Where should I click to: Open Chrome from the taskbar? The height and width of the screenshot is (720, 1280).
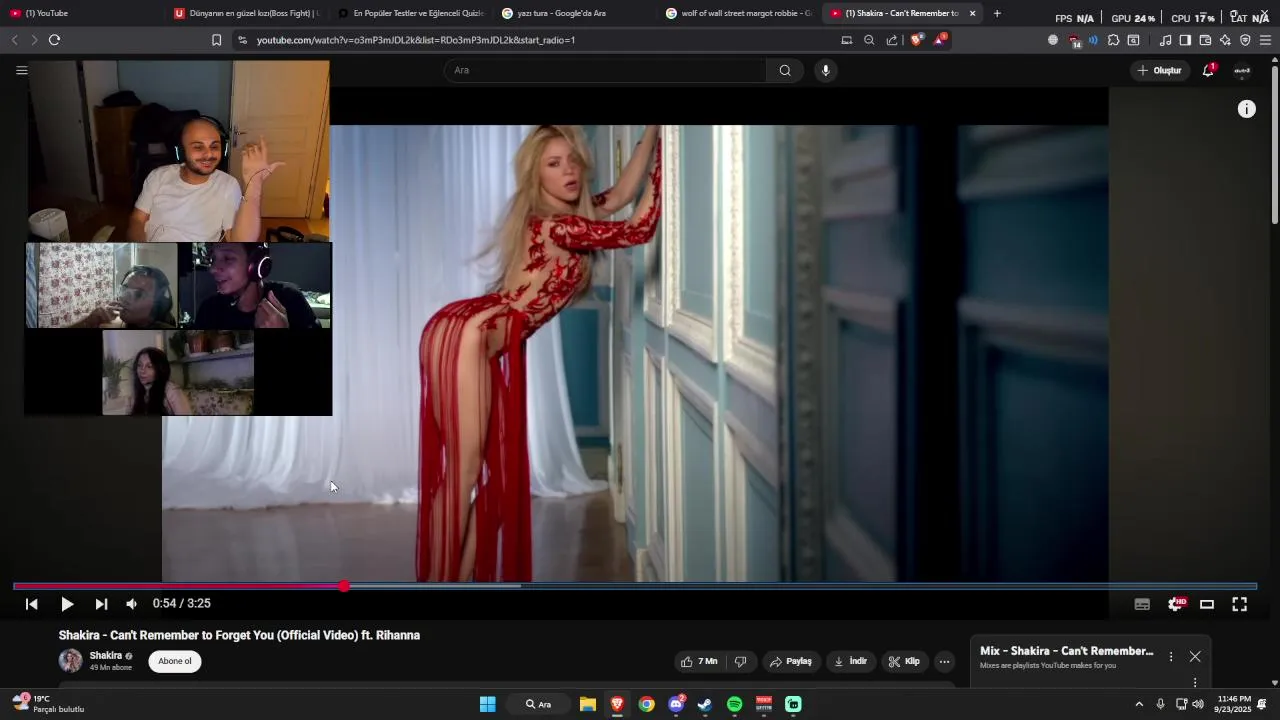(647, 704)
